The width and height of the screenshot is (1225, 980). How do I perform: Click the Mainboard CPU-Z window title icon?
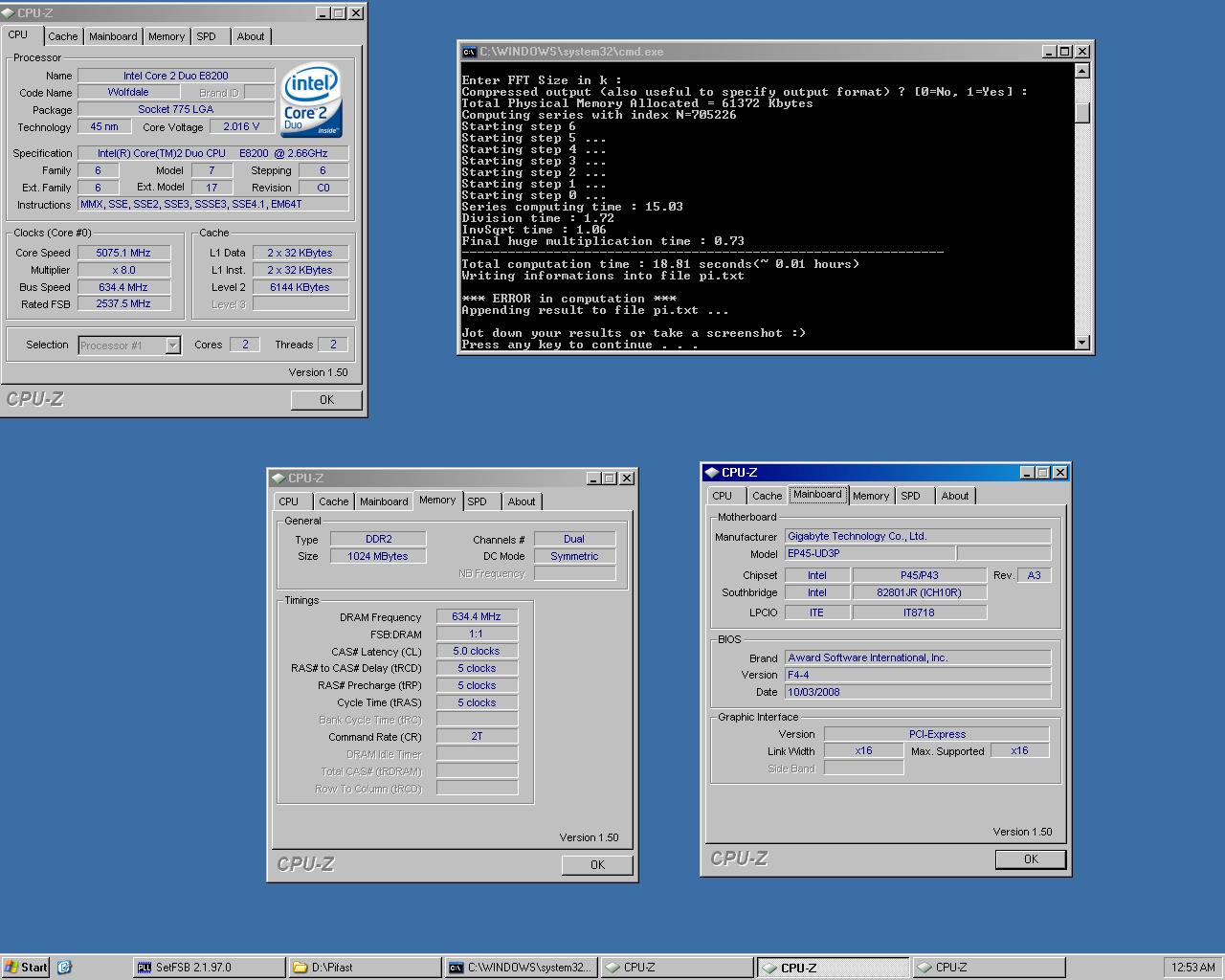tap(711, 472)
